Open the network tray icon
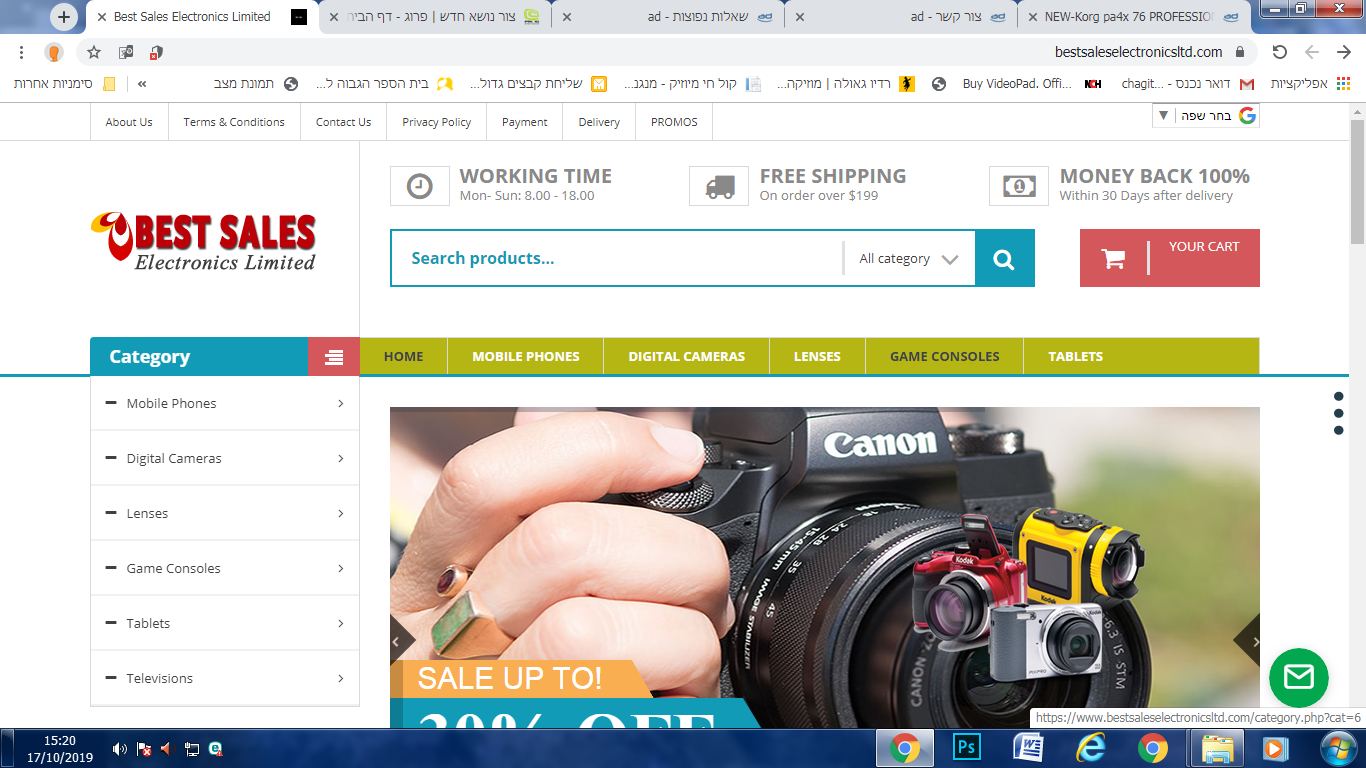This screenshot has width=1366, height=768. 191,748
